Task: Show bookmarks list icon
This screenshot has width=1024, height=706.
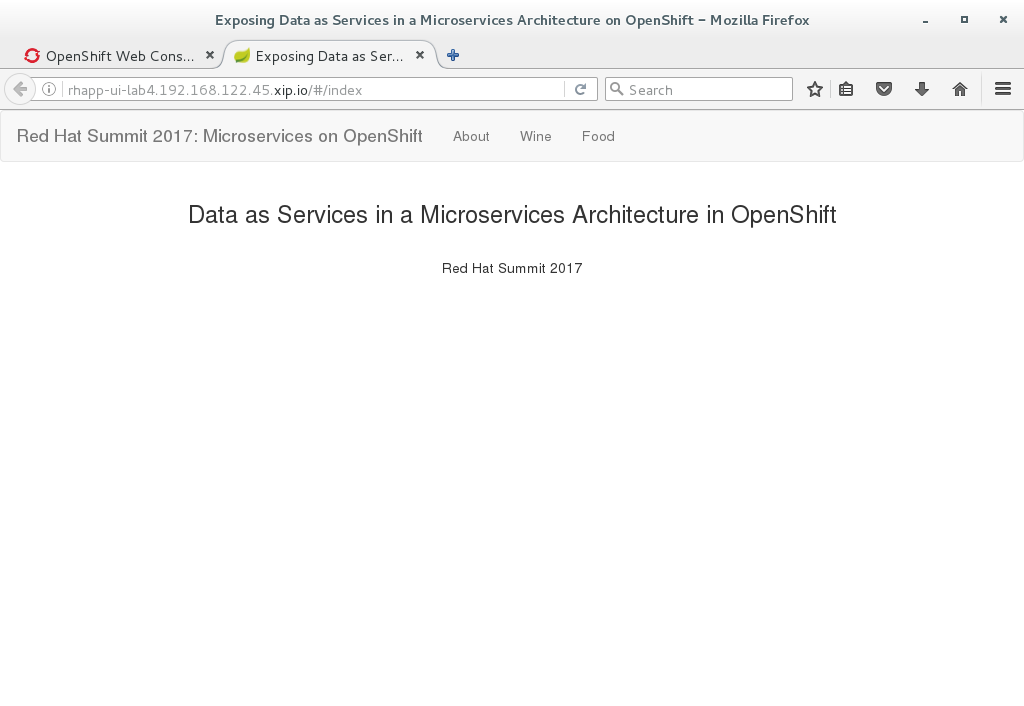Action: pyautogui.click(x=846, y=89)
